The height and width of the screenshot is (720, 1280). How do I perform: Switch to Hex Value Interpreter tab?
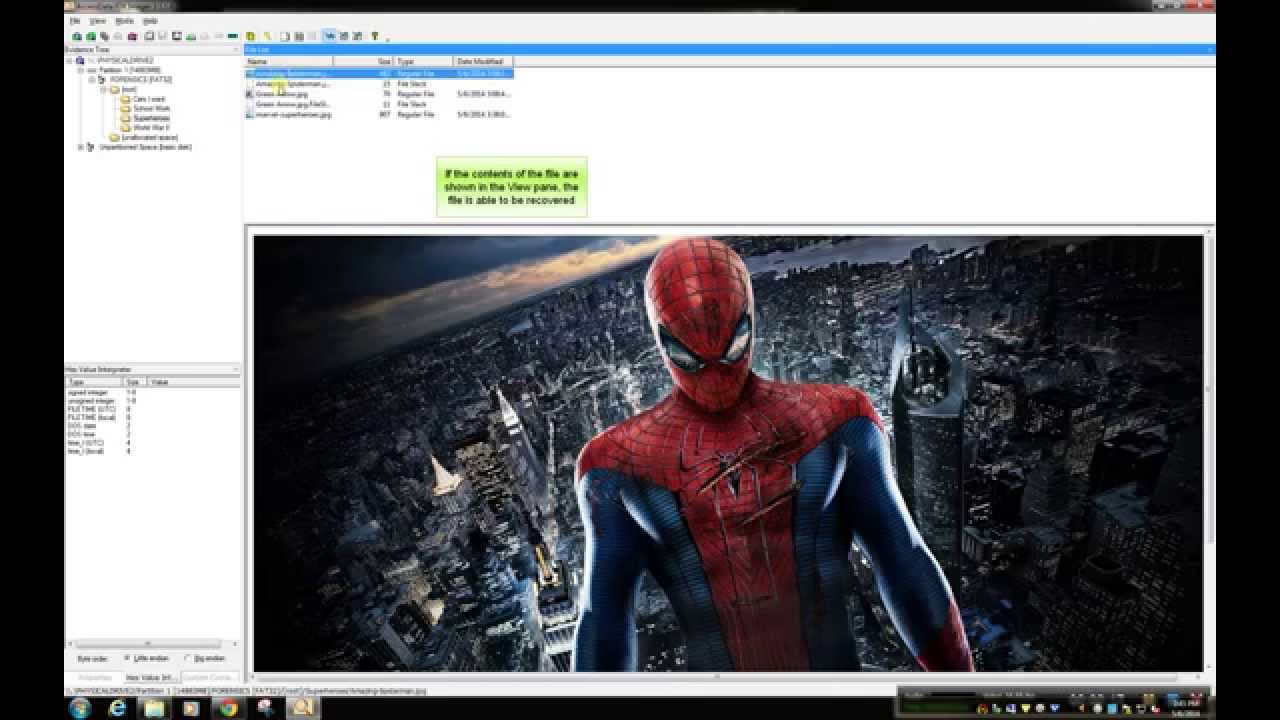151,677
